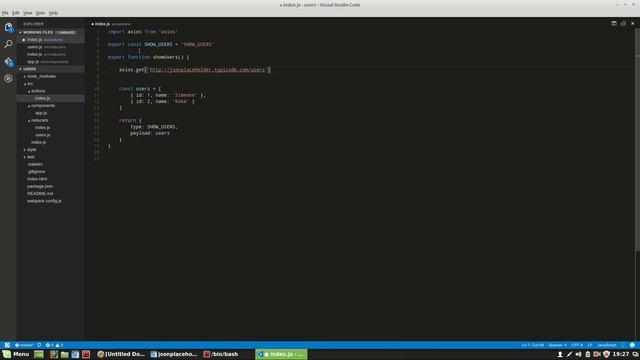The image size is (640, 360).
Task: Click the LF line ending indicator
Action: pos(589,345)
